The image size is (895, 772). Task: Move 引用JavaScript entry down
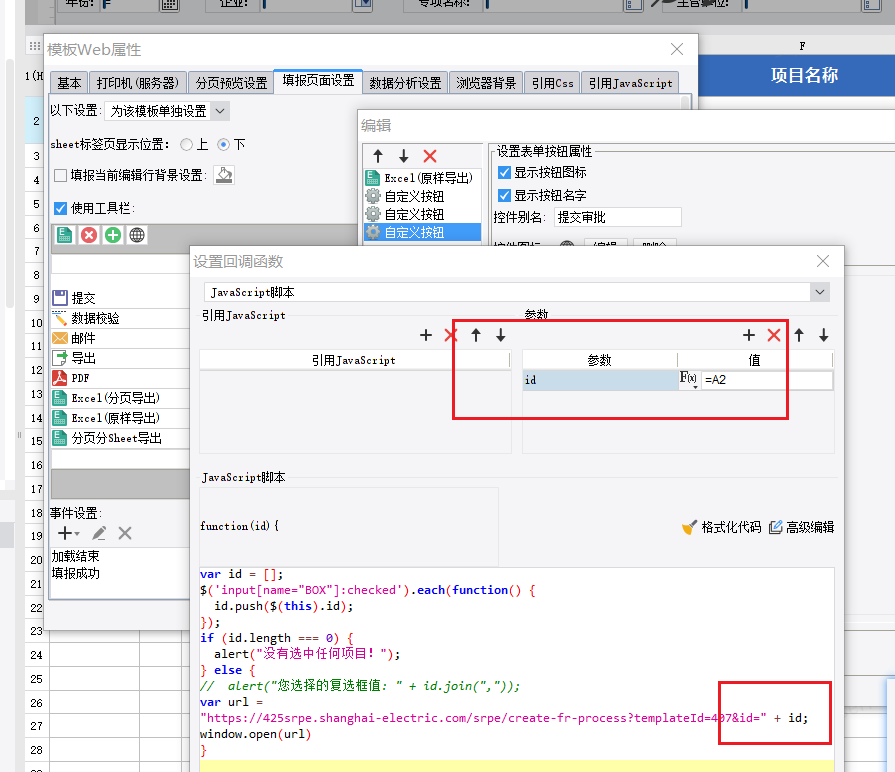pos(501,335)
